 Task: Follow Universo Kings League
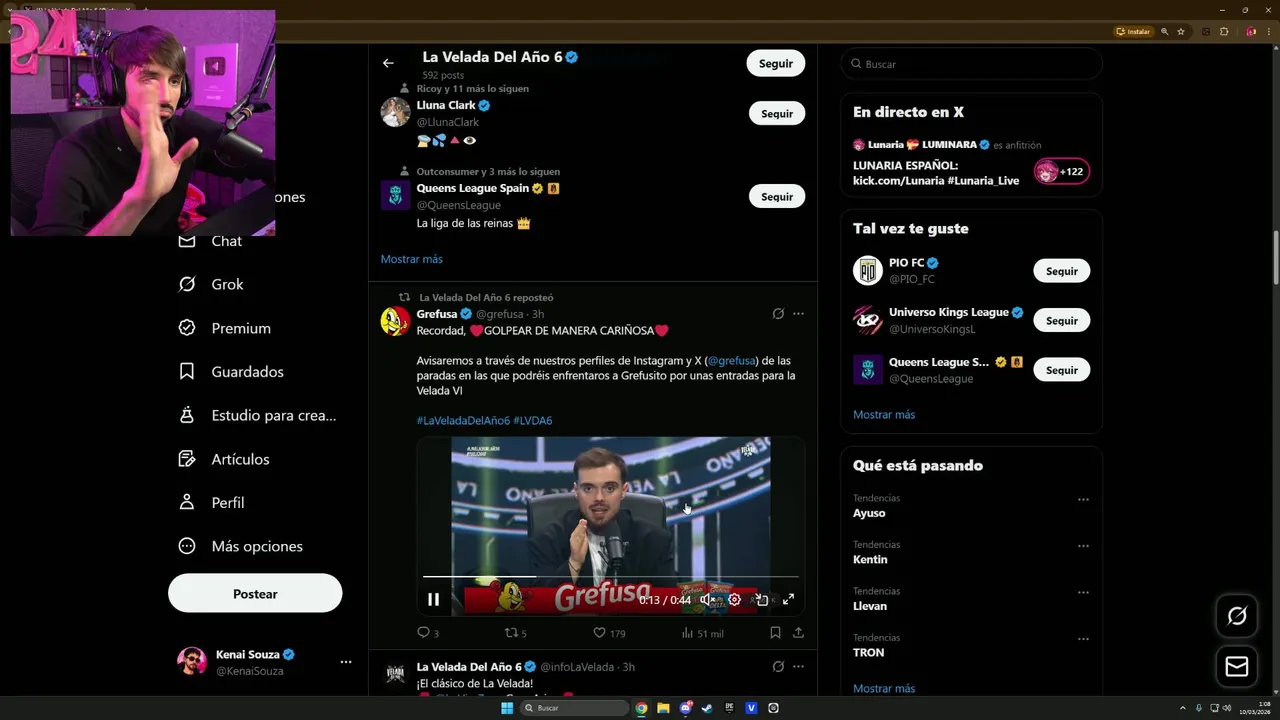pyautogui.click(x=1062, y=321)
